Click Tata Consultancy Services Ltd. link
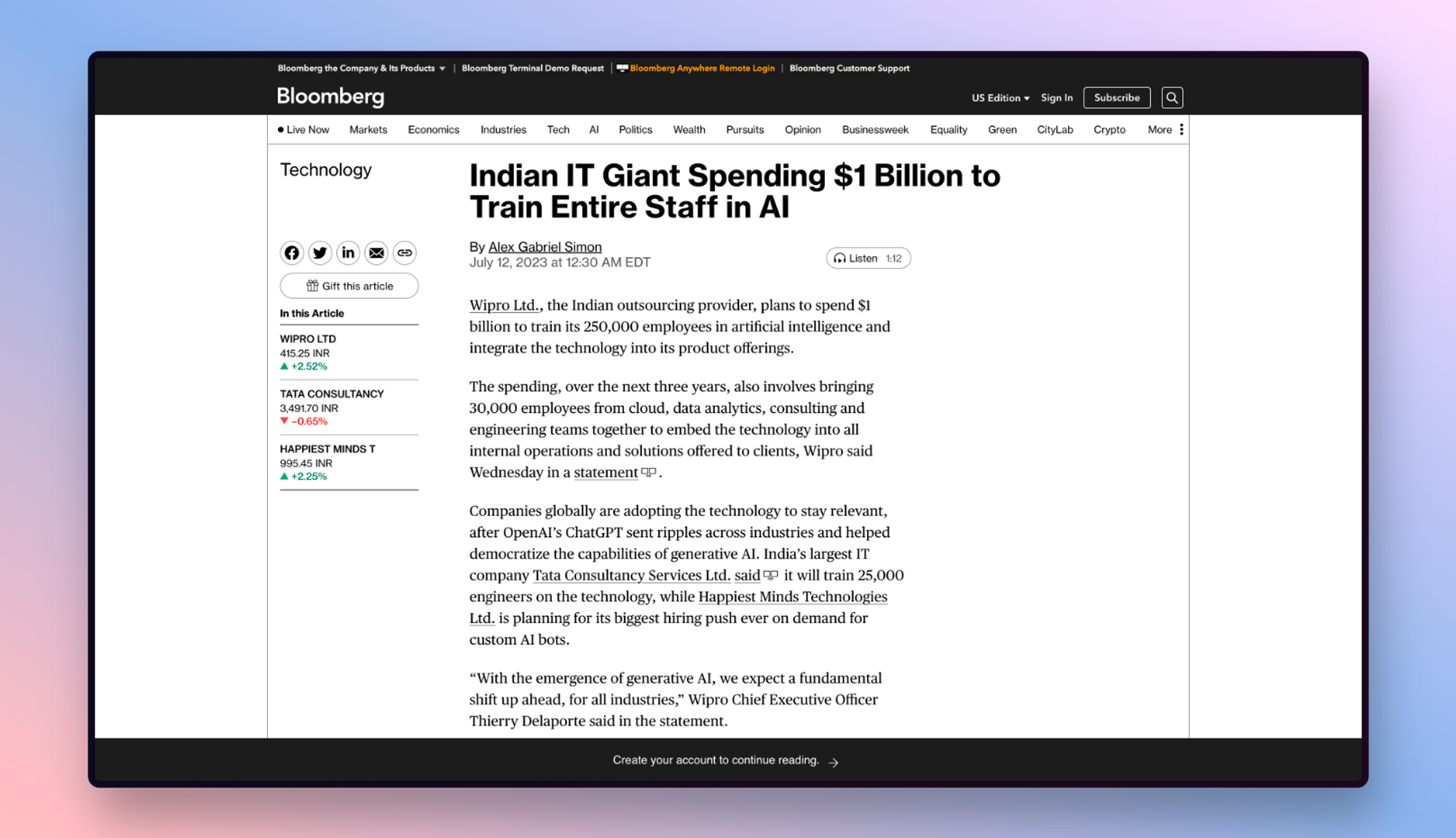Image resolution: width=1456 pixels, height=838 pixels. (631, 575)
